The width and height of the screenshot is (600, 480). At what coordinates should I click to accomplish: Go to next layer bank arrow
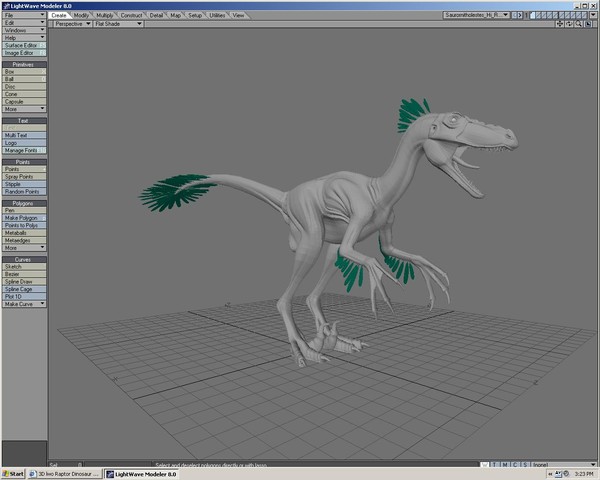[x=520, y=15]
